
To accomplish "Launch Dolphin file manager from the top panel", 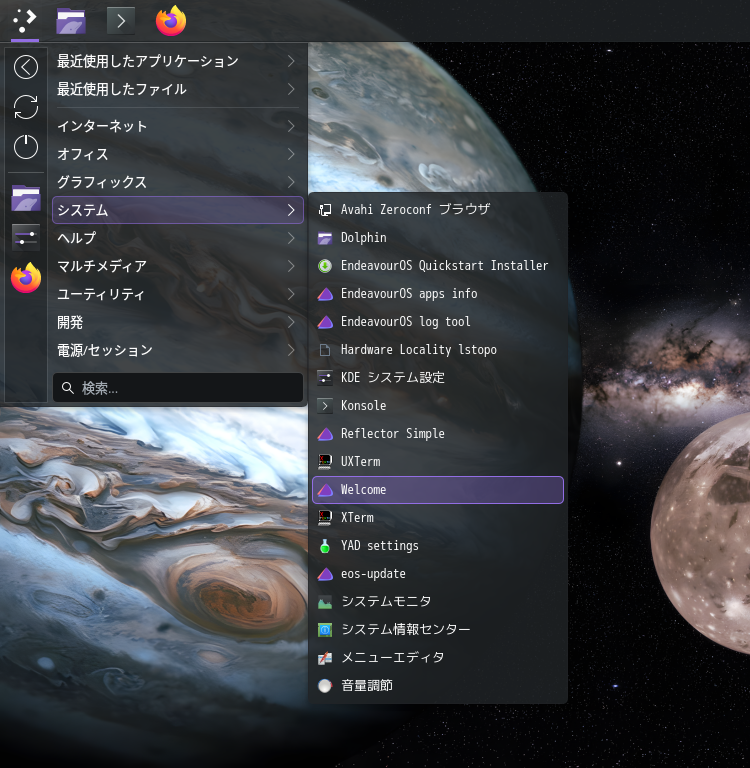I will click(x=71, y=21).
